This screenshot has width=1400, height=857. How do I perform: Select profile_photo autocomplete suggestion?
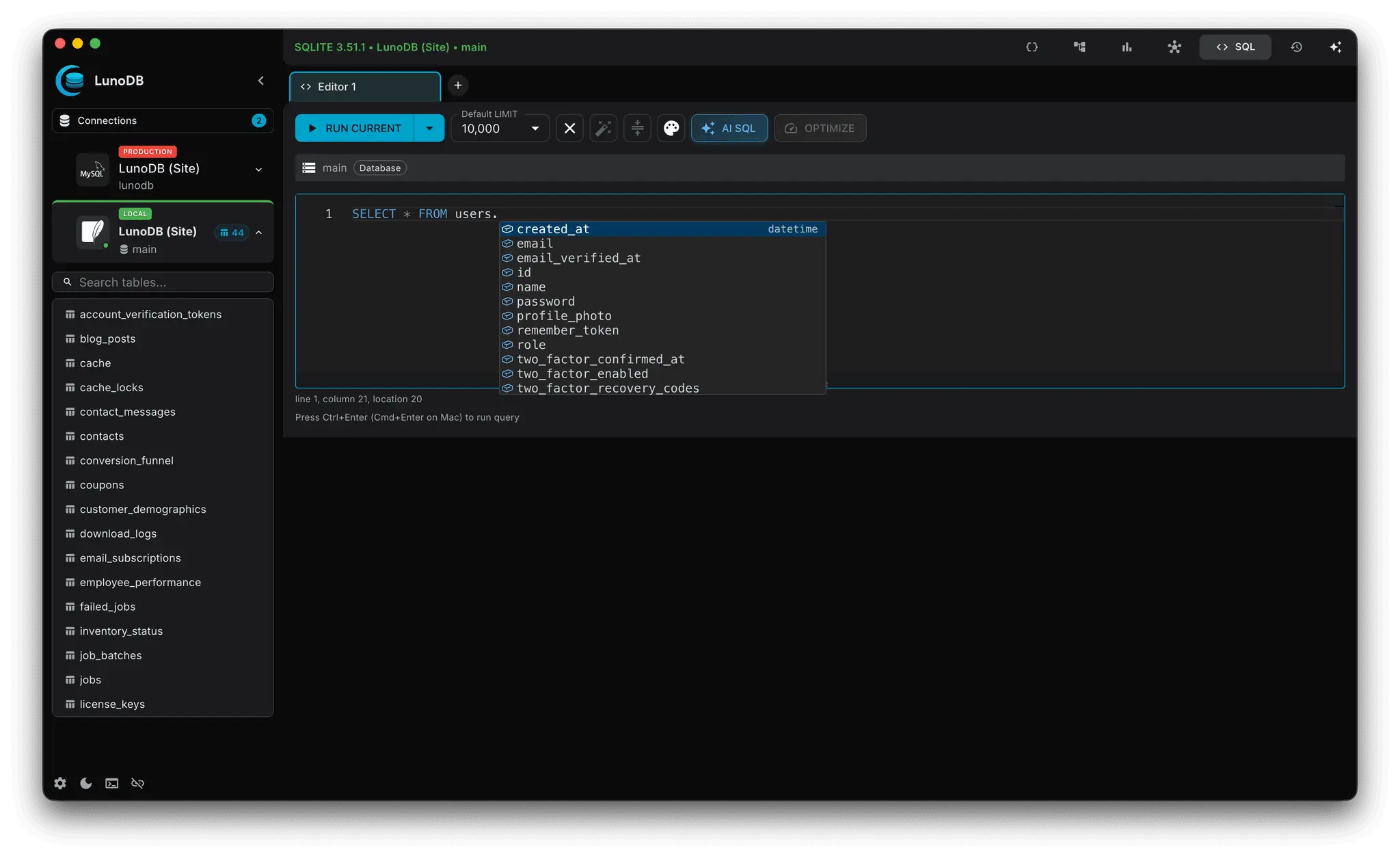662,316
